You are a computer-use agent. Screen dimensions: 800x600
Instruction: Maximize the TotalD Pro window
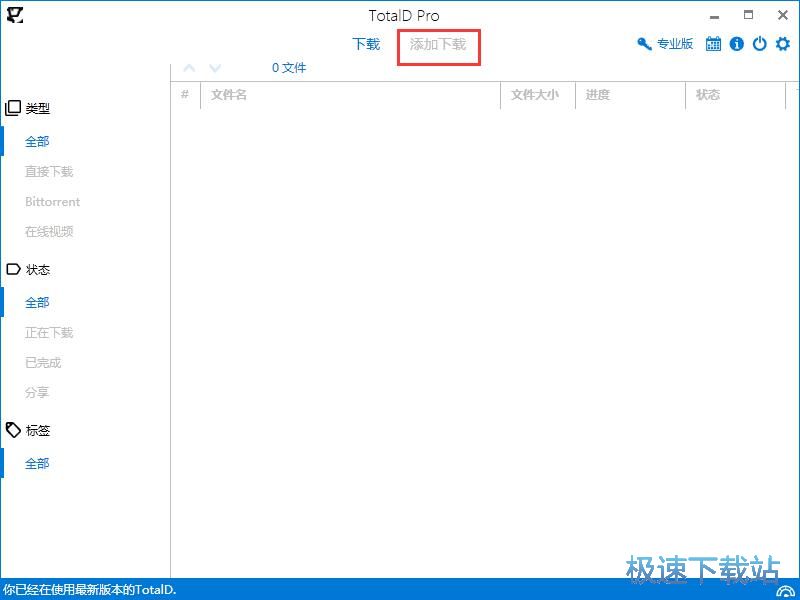[x=748, y=15]
